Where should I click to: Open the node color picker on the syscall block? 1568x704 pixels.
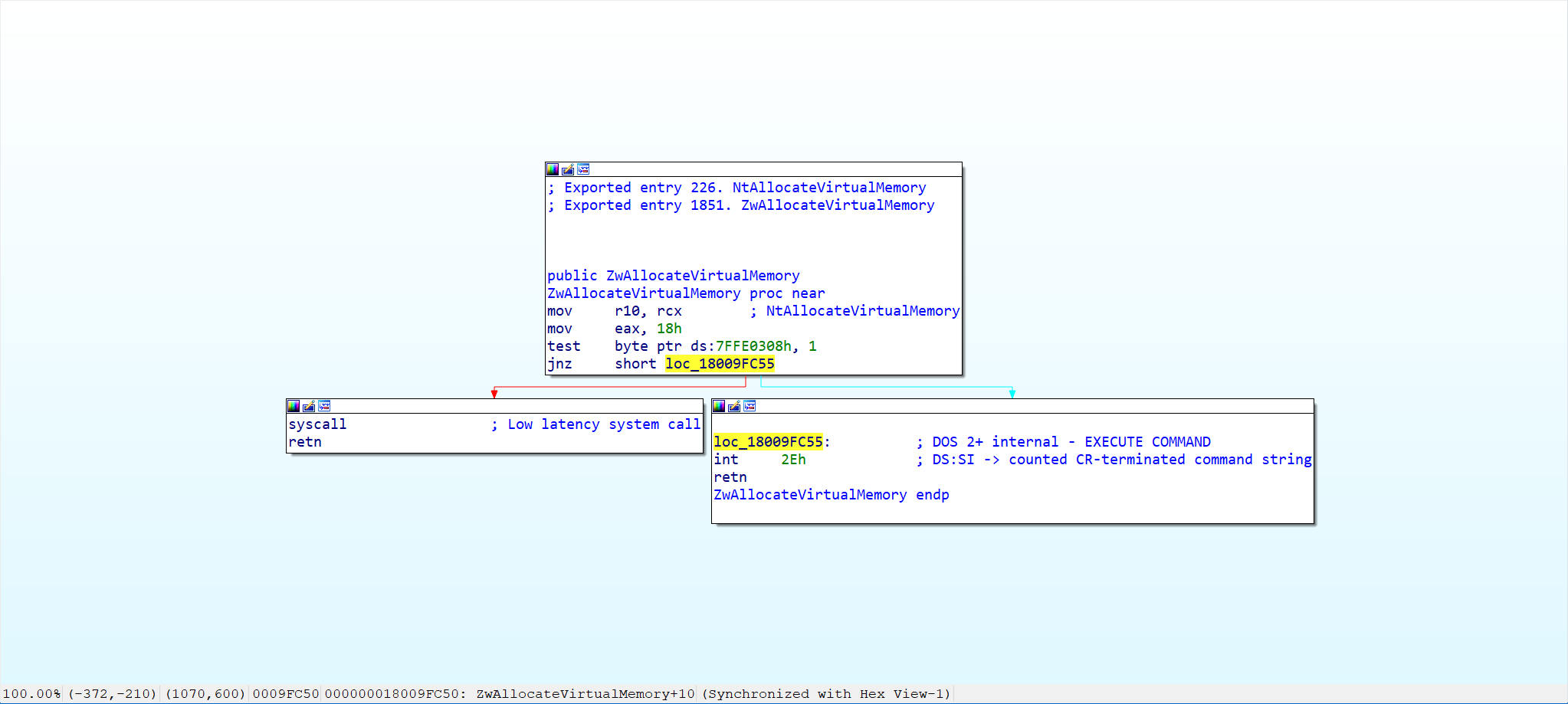pos(293,406)
